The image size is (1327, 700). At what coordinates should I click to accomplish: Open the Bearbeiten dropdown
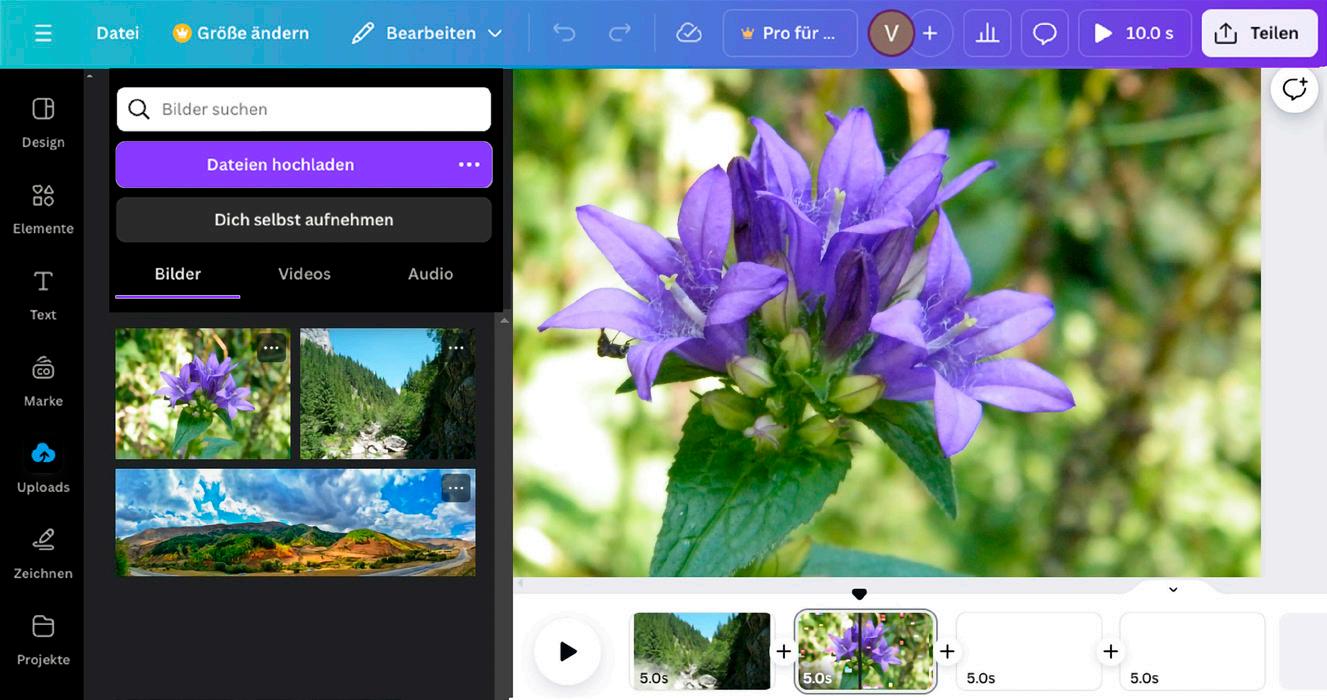pyautogui.click(x=427, y=33)
